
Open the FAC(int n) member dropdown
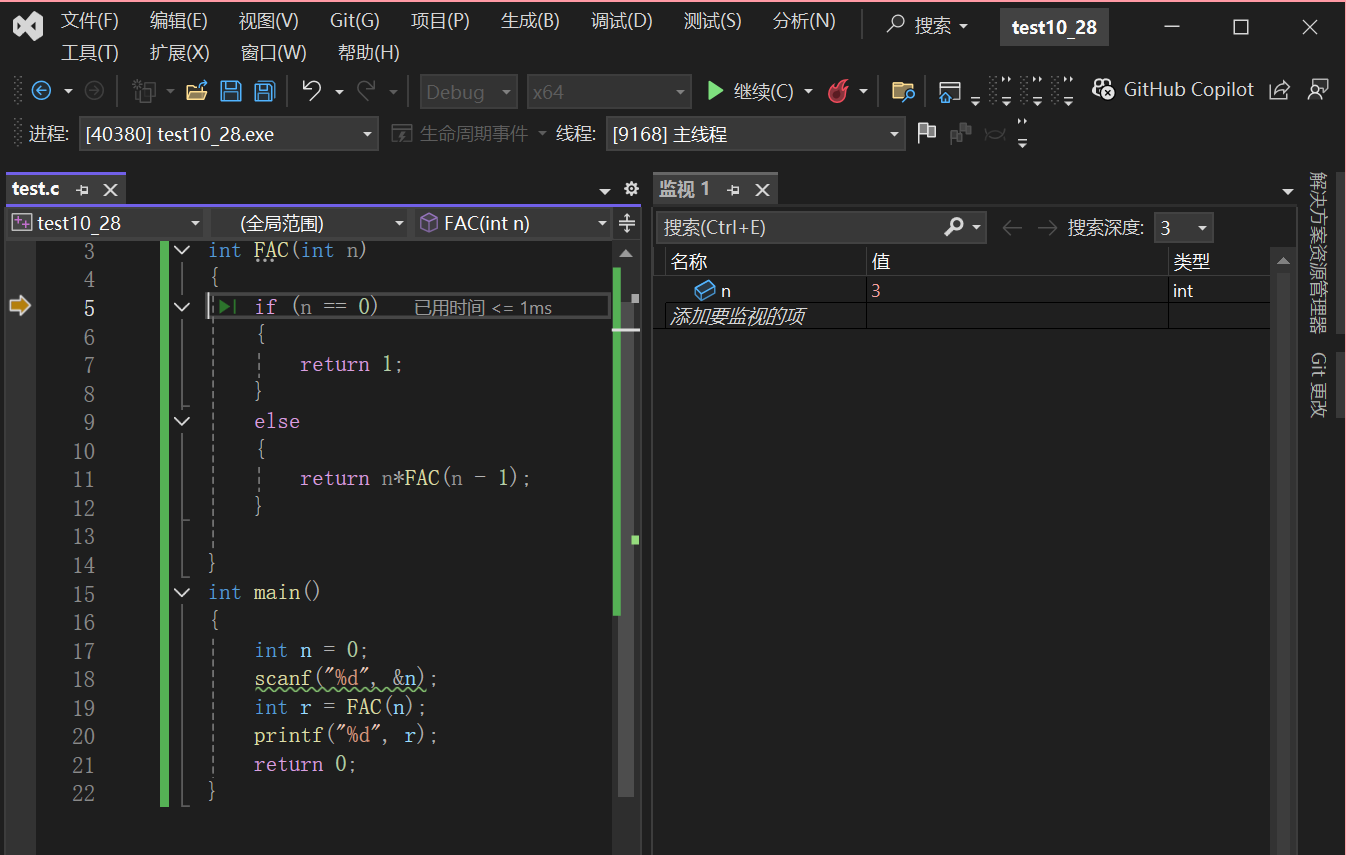click(513, 223)
